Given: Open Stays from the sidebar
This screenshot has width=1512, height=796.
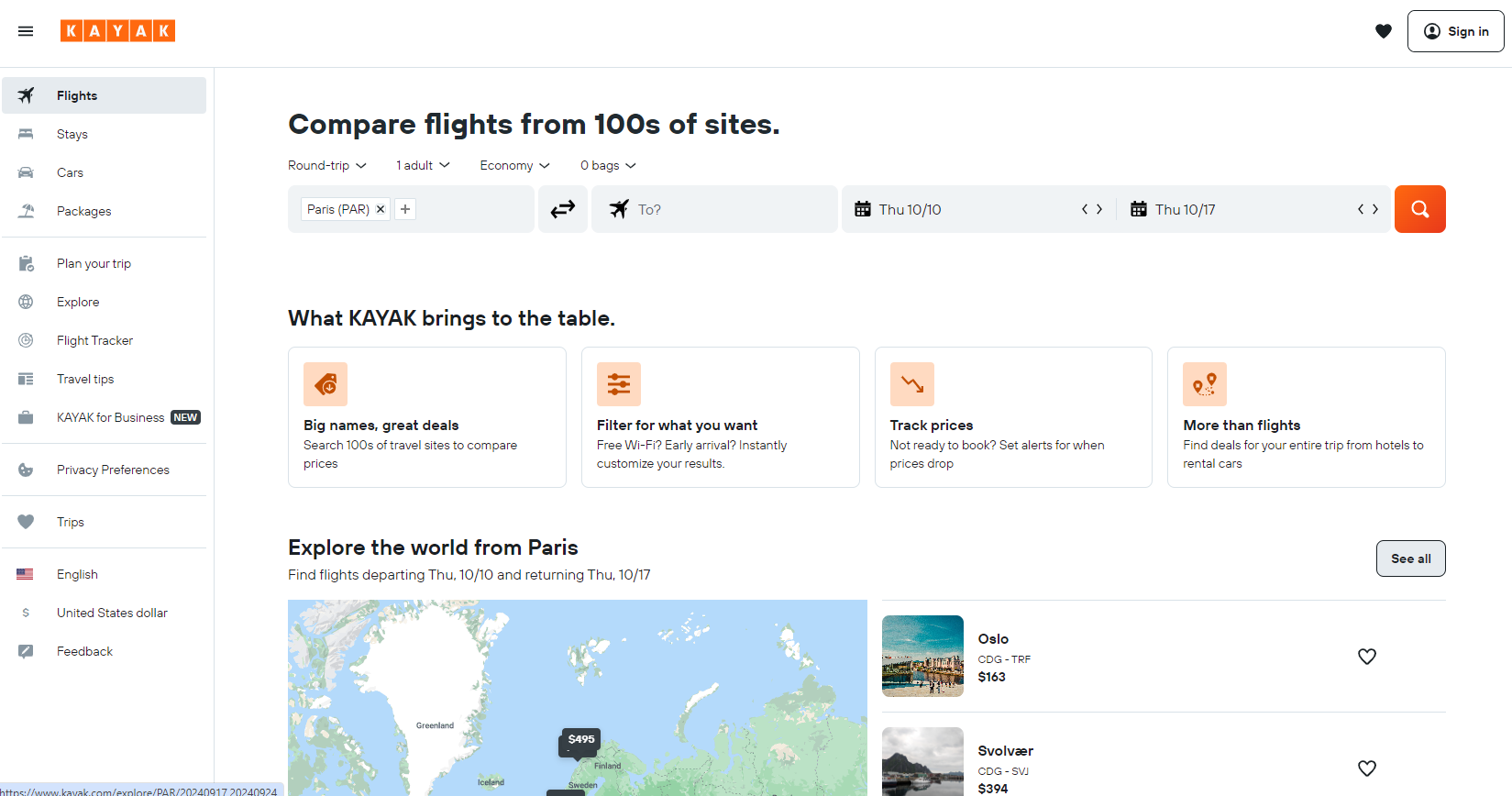Looking at the screenshot, I should [104, 134].
